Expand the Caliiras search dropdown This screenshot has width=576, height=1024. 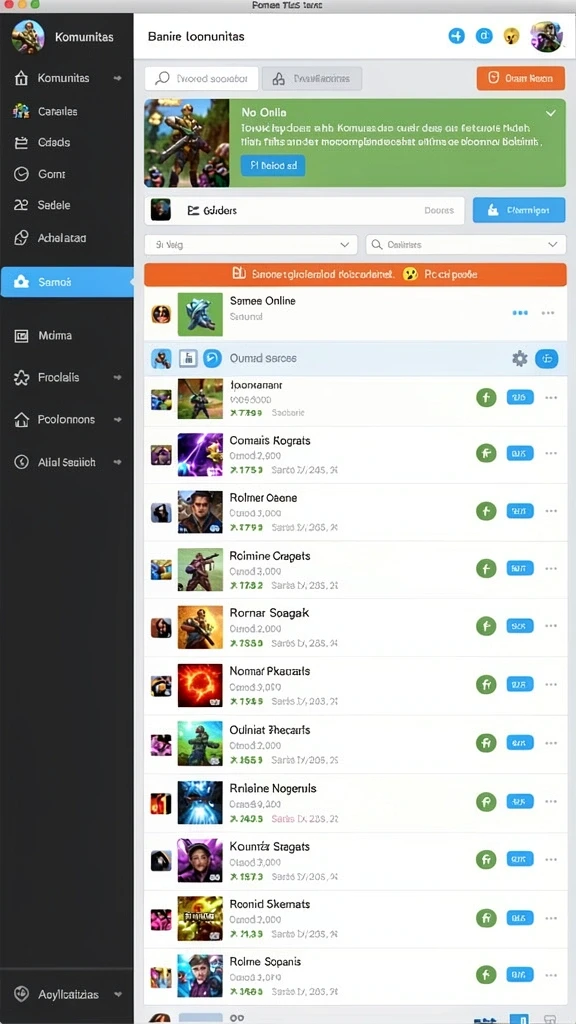coord(466,245)
